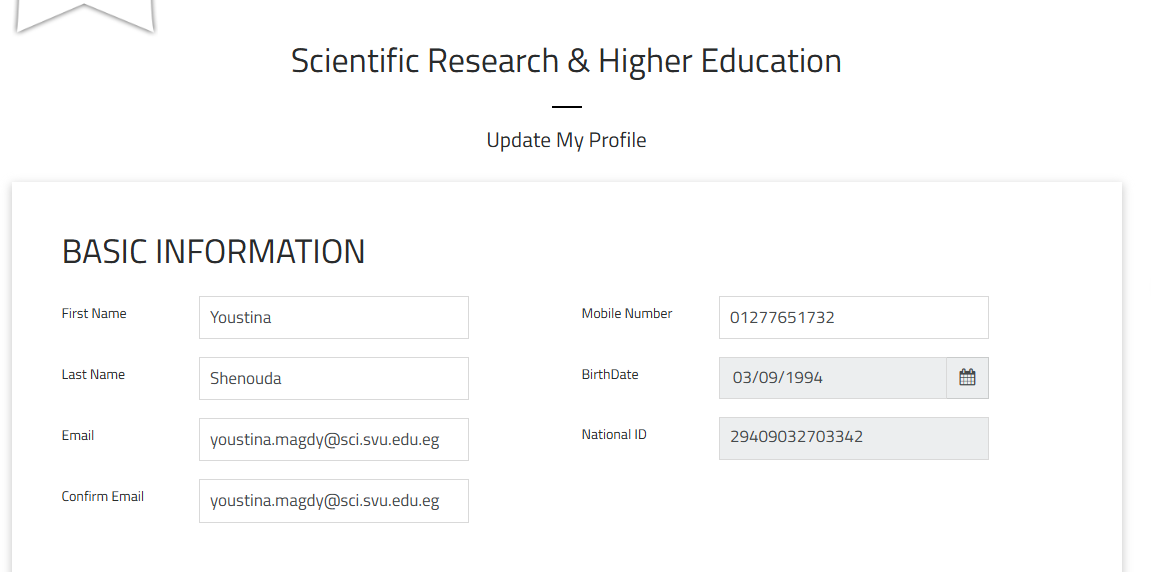Screen dimensions: 1151x572
Task: Click the Scientific Research & Higher Education title
Action: pyautogui.click(x=566, y=61)
